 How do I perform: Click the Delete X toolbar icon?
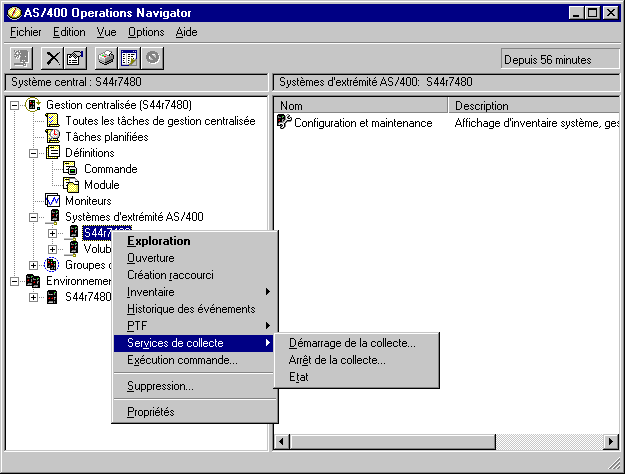[53, 58]
